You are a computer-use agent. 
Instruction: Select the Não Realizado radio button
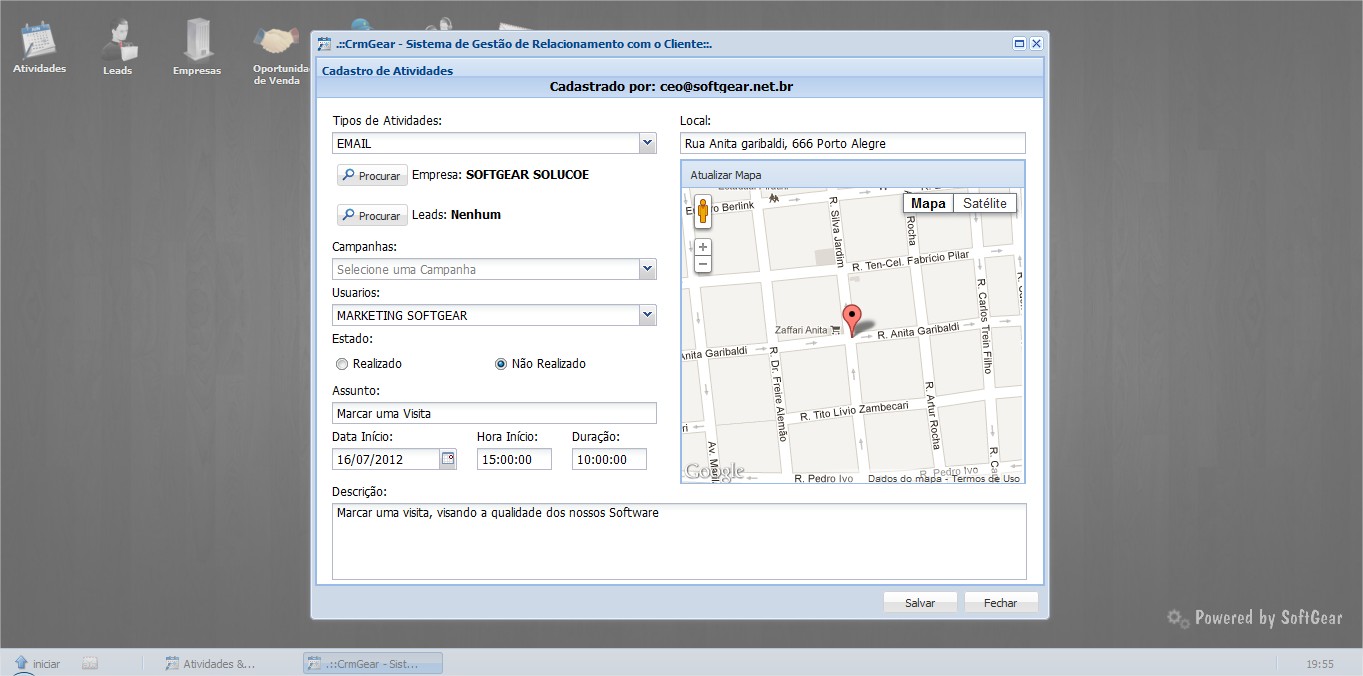click(x=501, y=364)
